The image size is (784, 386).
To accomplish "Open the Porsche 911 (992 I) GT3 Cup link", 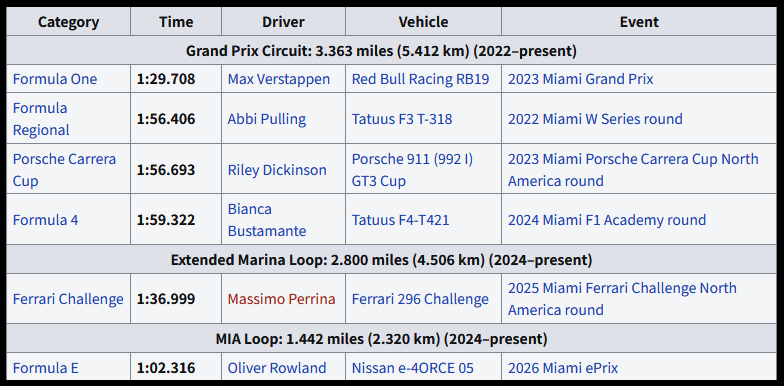I will click(x=412, y=170).
